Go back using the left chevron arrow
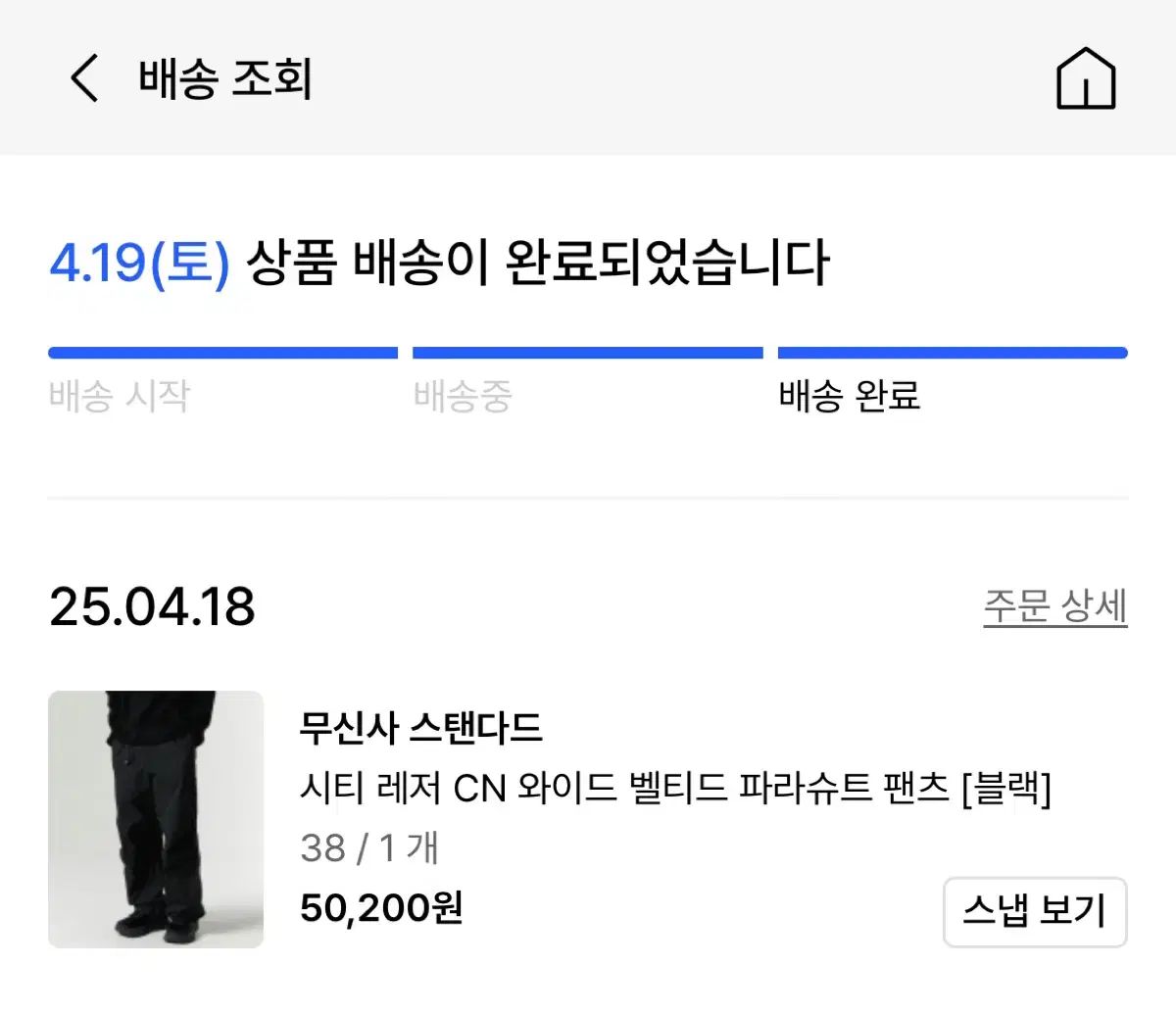The image size is (1176, 1014). 84,77
